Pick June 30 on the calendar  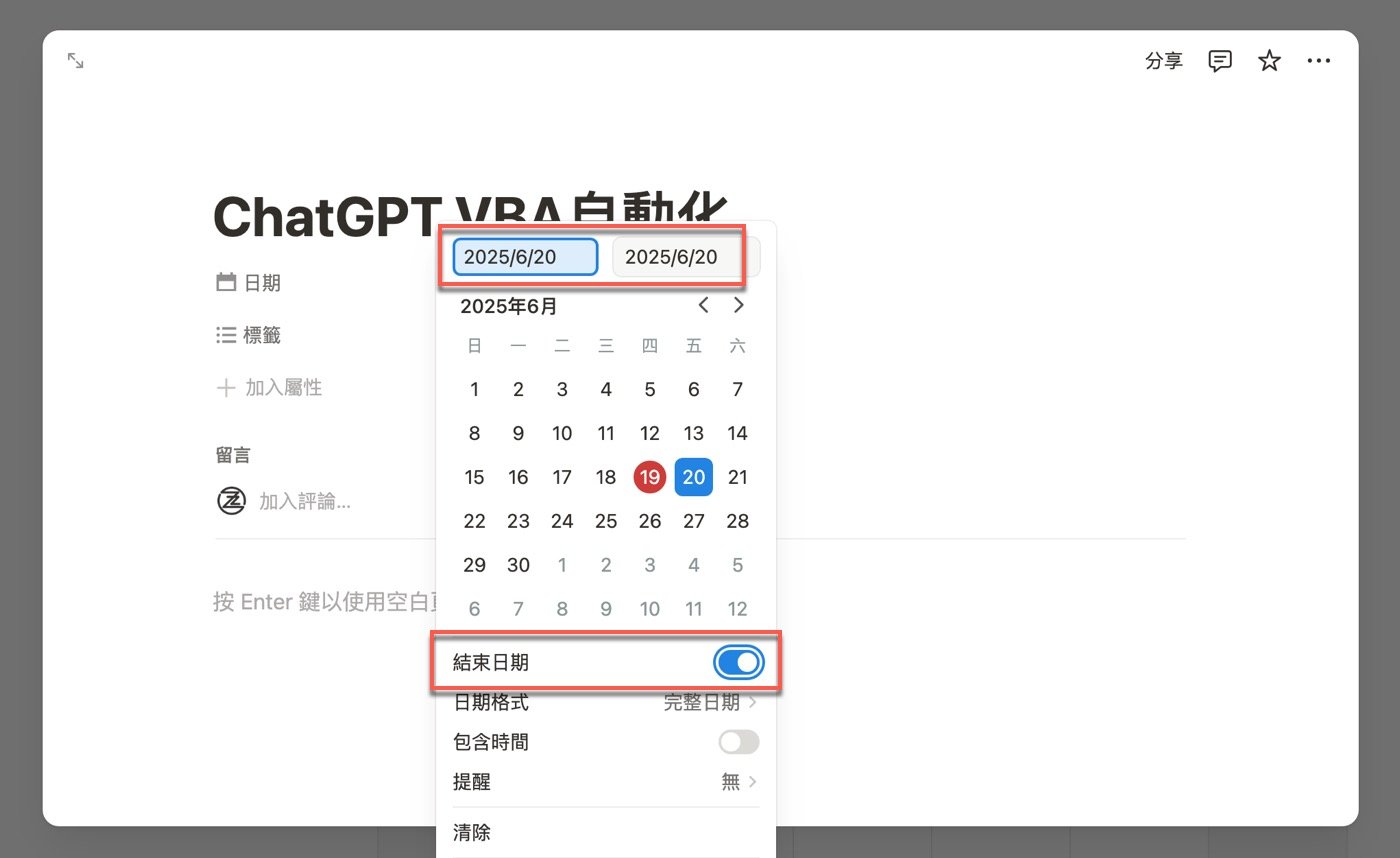[518, 565]
